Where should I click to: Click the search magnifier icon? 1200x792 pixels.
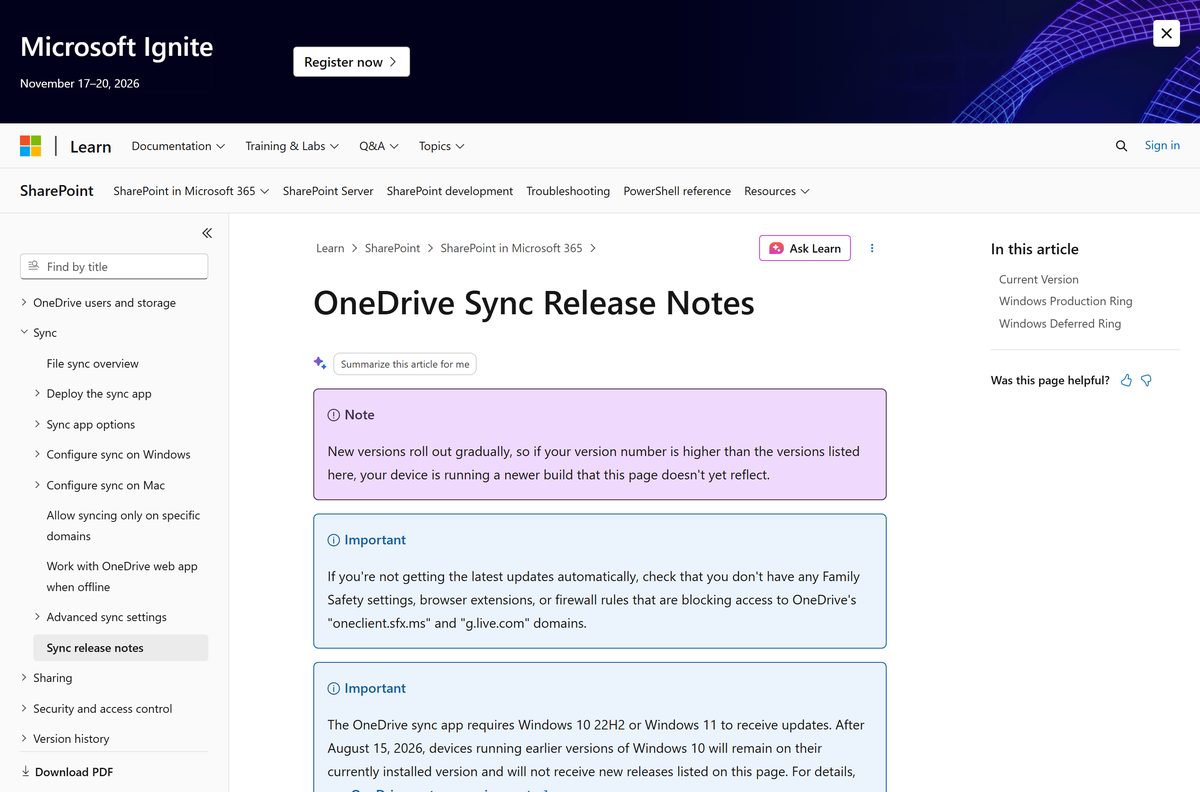(x=1121, y=146)
